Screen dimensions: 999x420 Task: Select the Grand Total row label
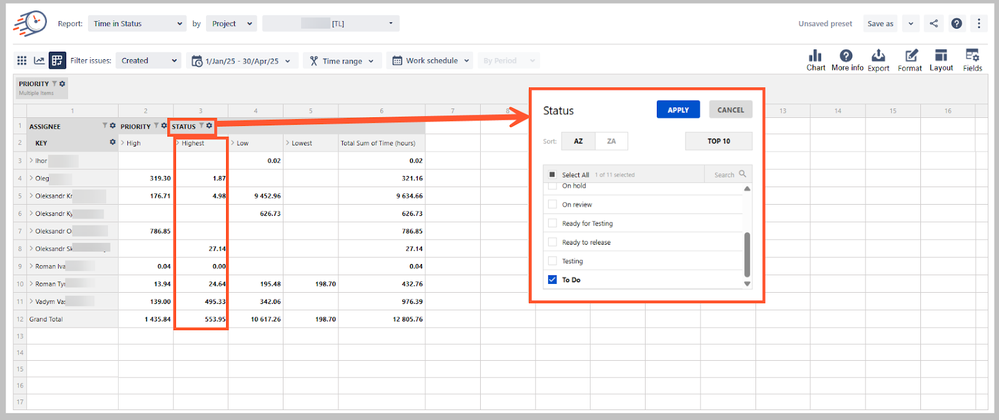(x=47, y=319)
